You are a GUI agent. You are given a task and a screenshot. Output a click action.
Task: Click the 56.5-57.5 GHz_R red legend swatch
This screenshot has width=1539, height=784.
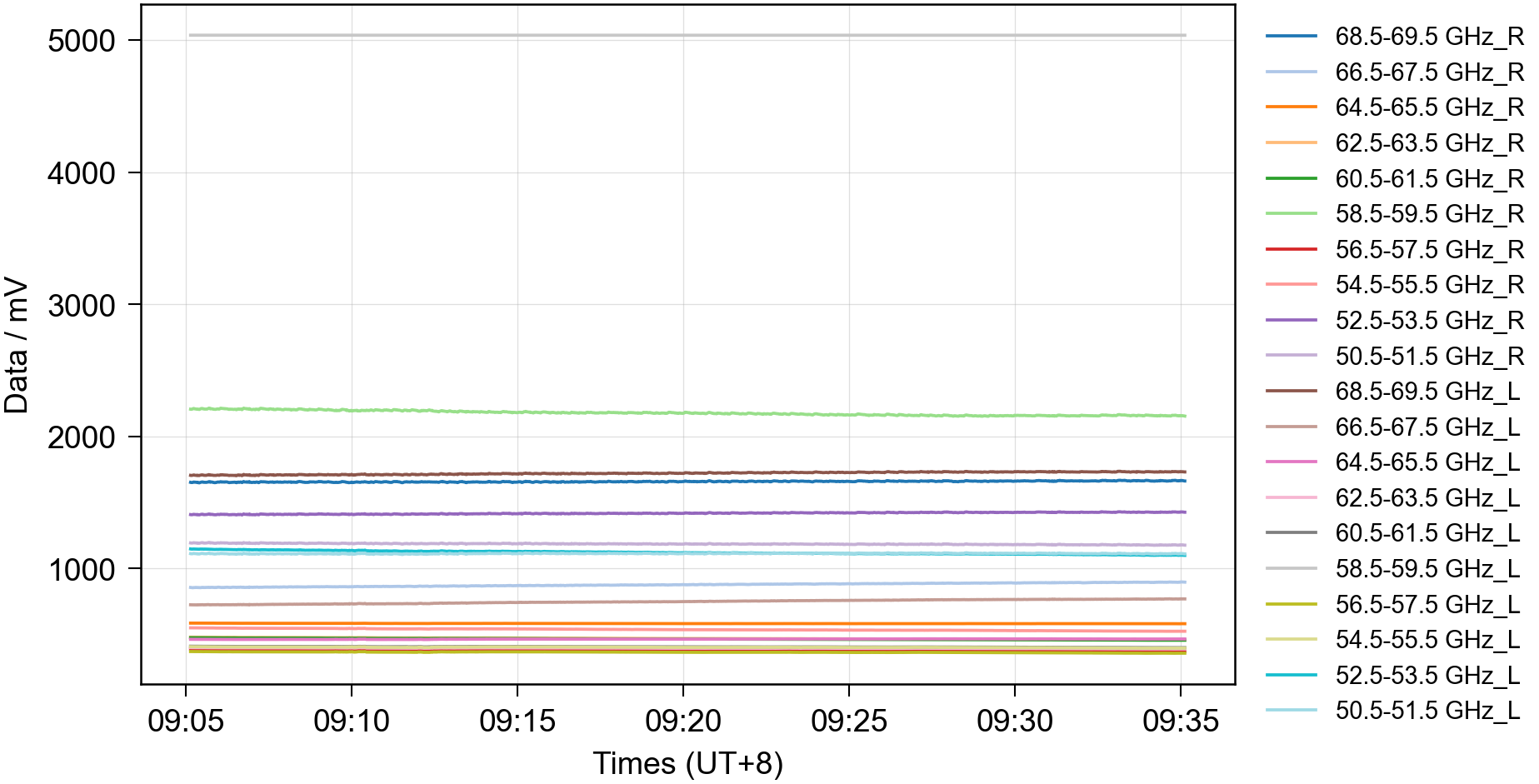pos(1291,249)
